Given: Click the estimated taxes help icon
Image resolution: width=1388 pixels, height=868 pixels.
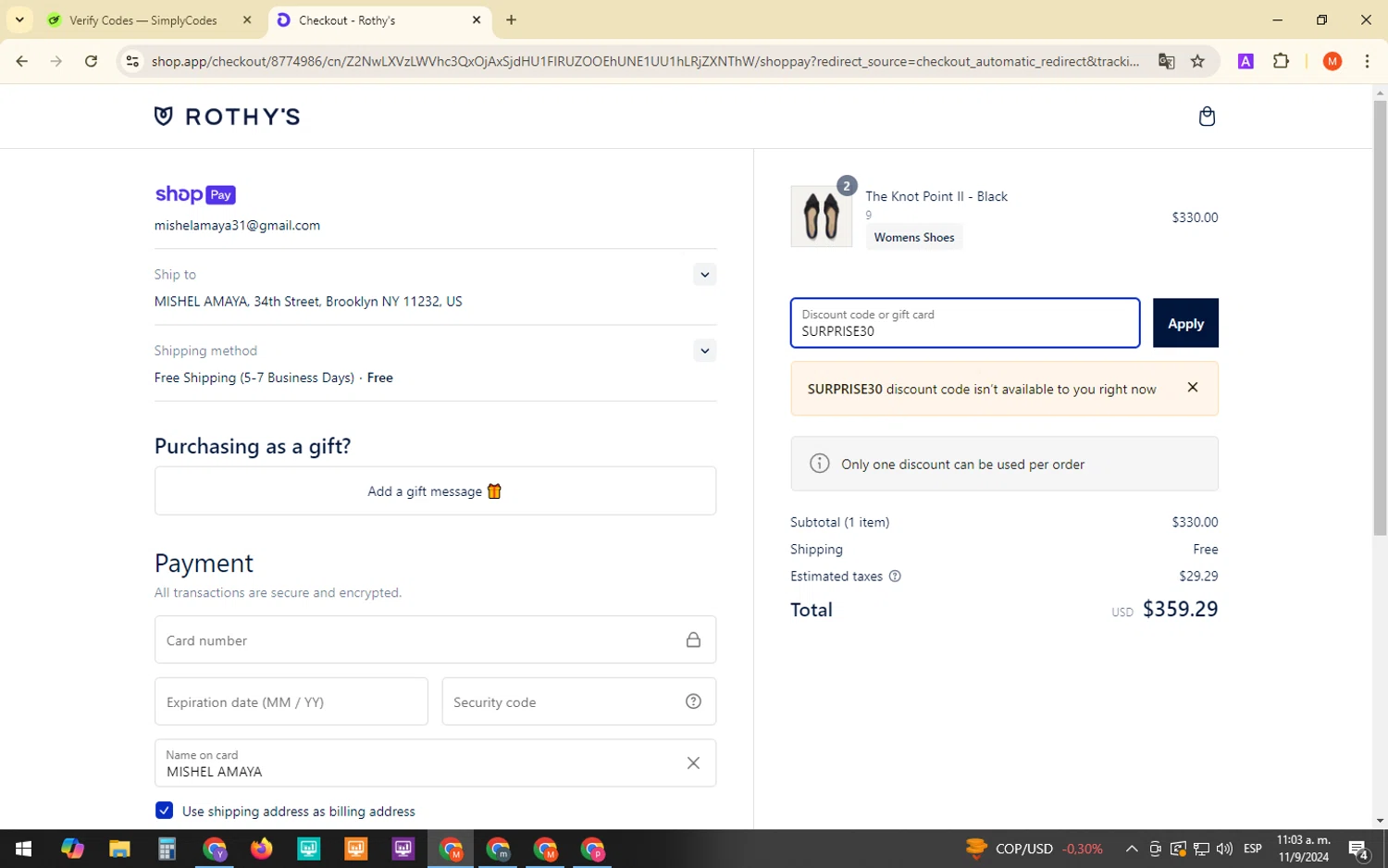Looking at the screenshot, I should pyautogui.click(x=895, y=576).
